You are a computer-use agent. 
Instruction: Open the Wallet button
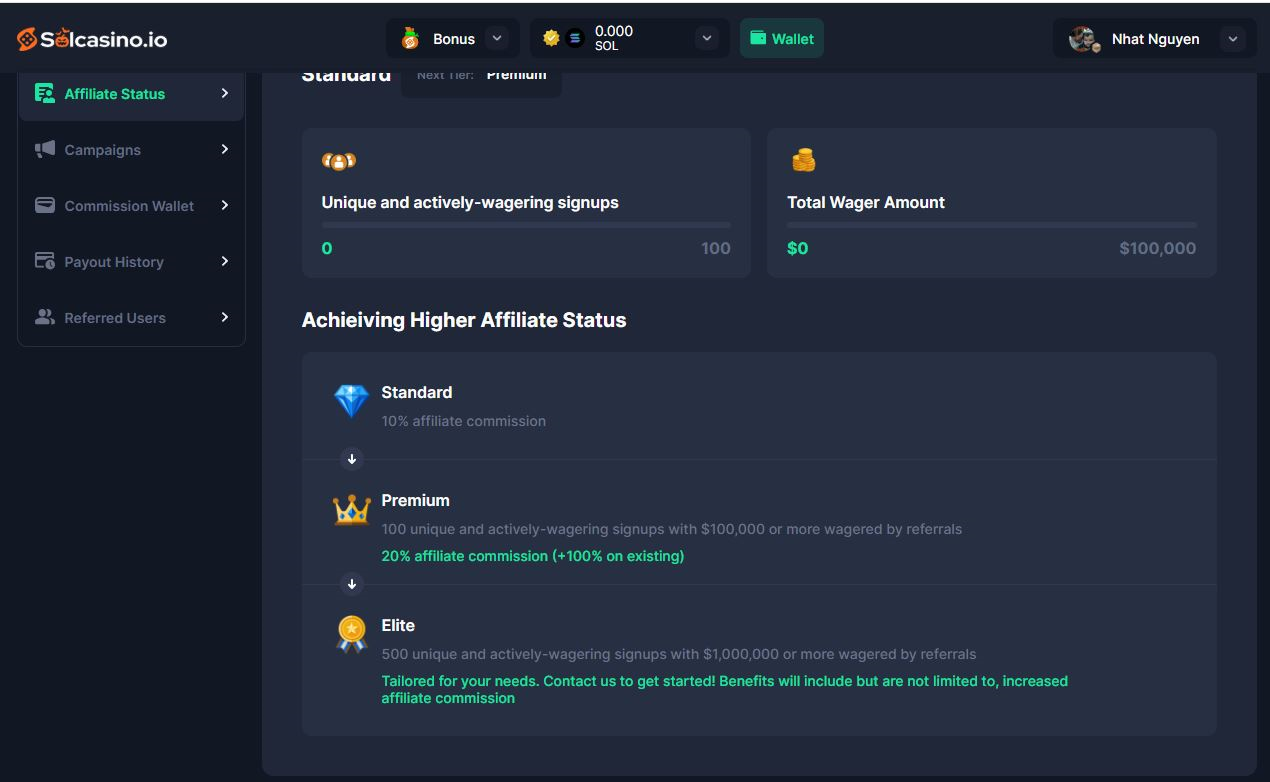click(782, 38)
